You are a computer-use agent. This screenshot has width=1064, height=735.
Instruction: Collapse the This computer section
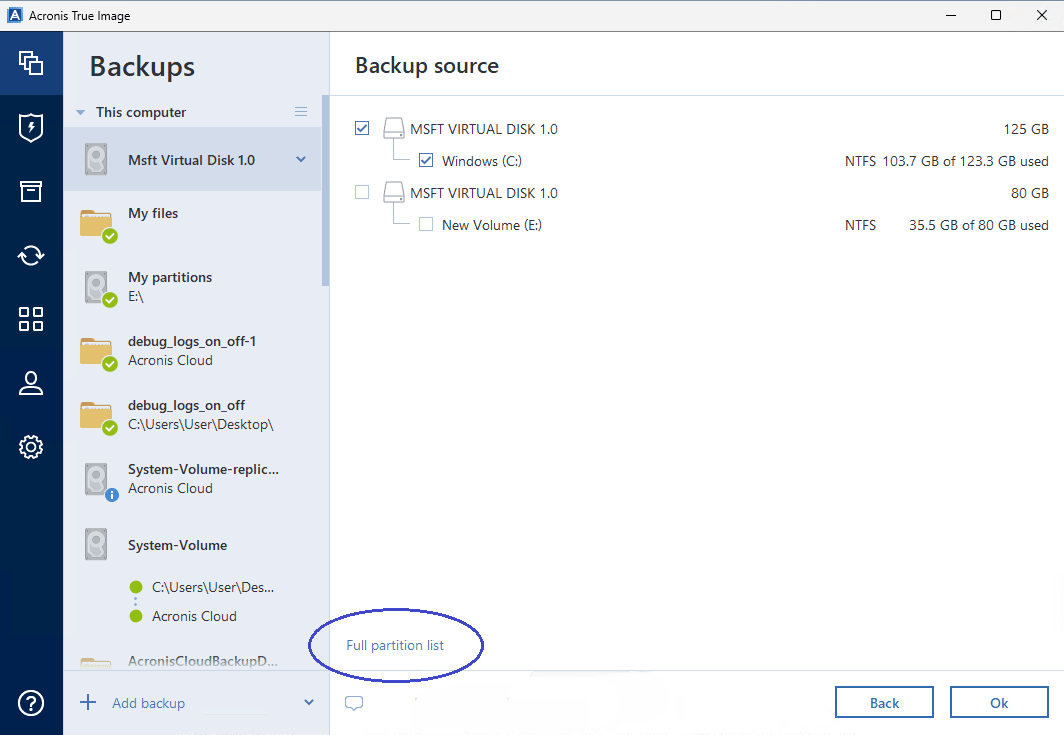82,112
